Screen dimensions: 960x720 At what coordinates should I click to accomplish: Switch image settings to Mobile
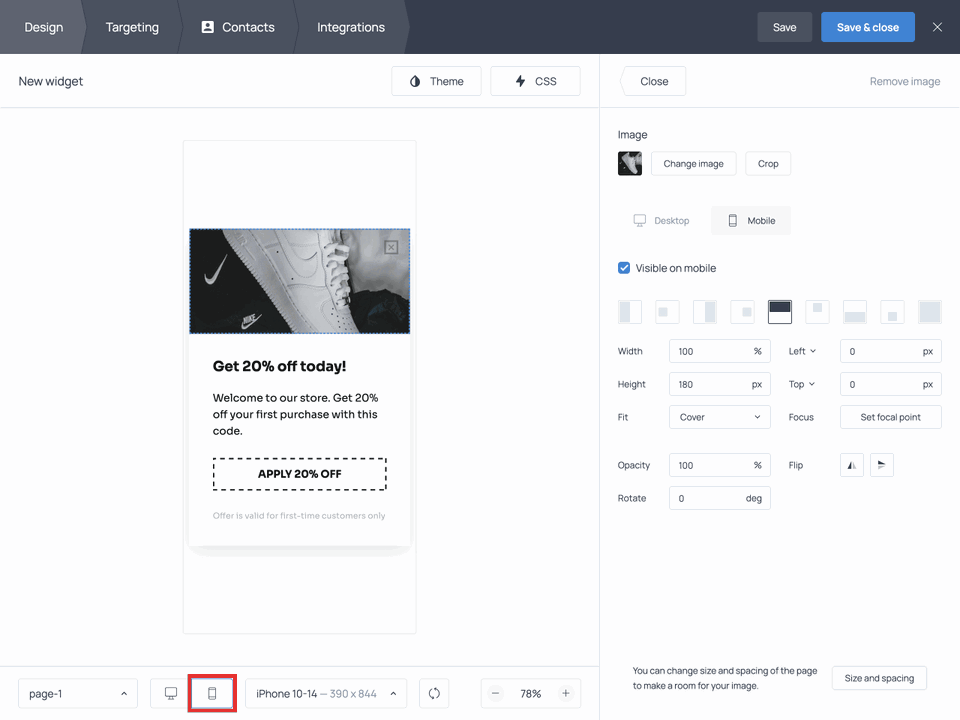(x=750, y=220)
